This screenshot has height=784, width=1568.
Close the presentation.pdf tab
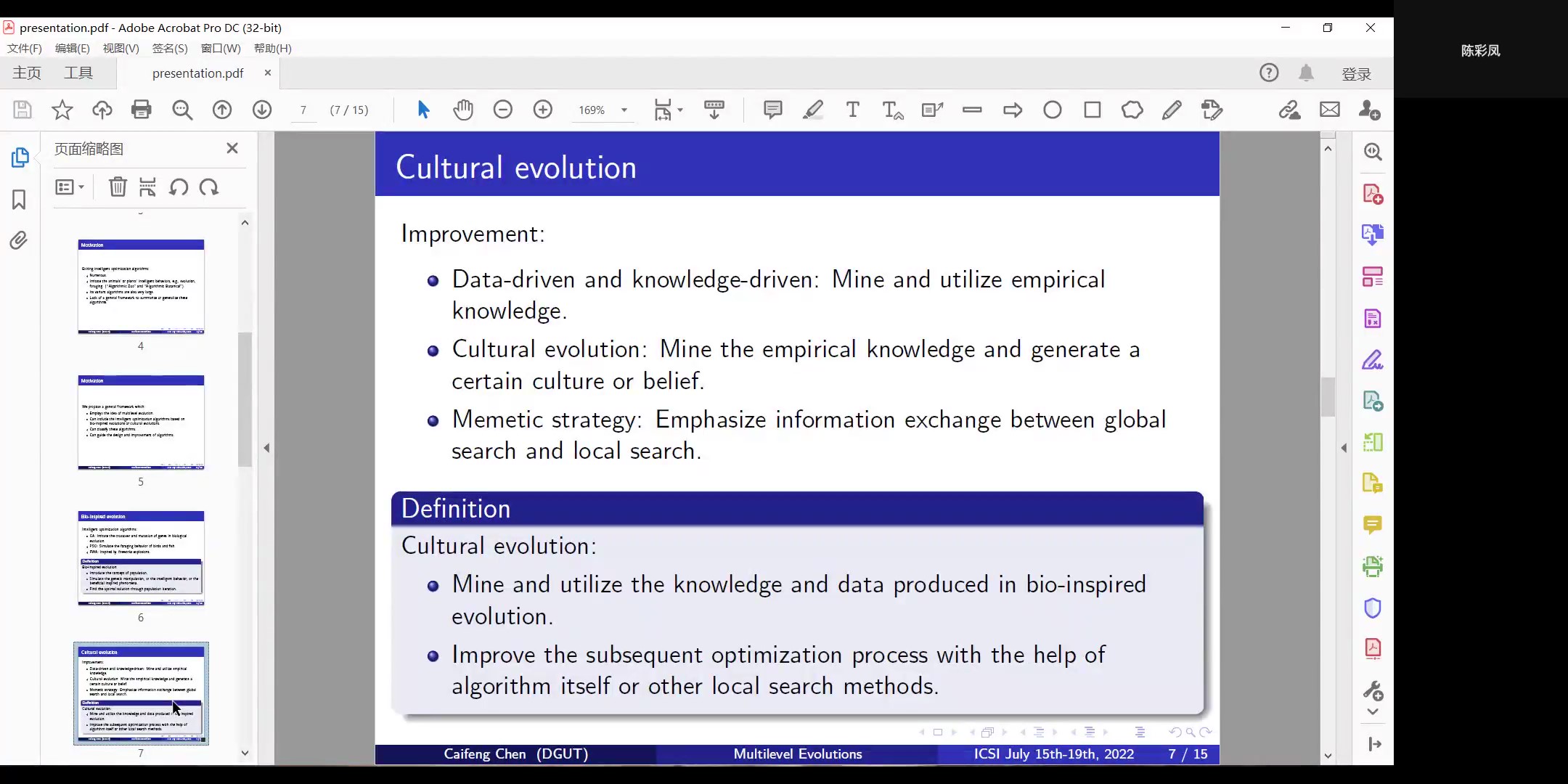[x=268, y=73]
